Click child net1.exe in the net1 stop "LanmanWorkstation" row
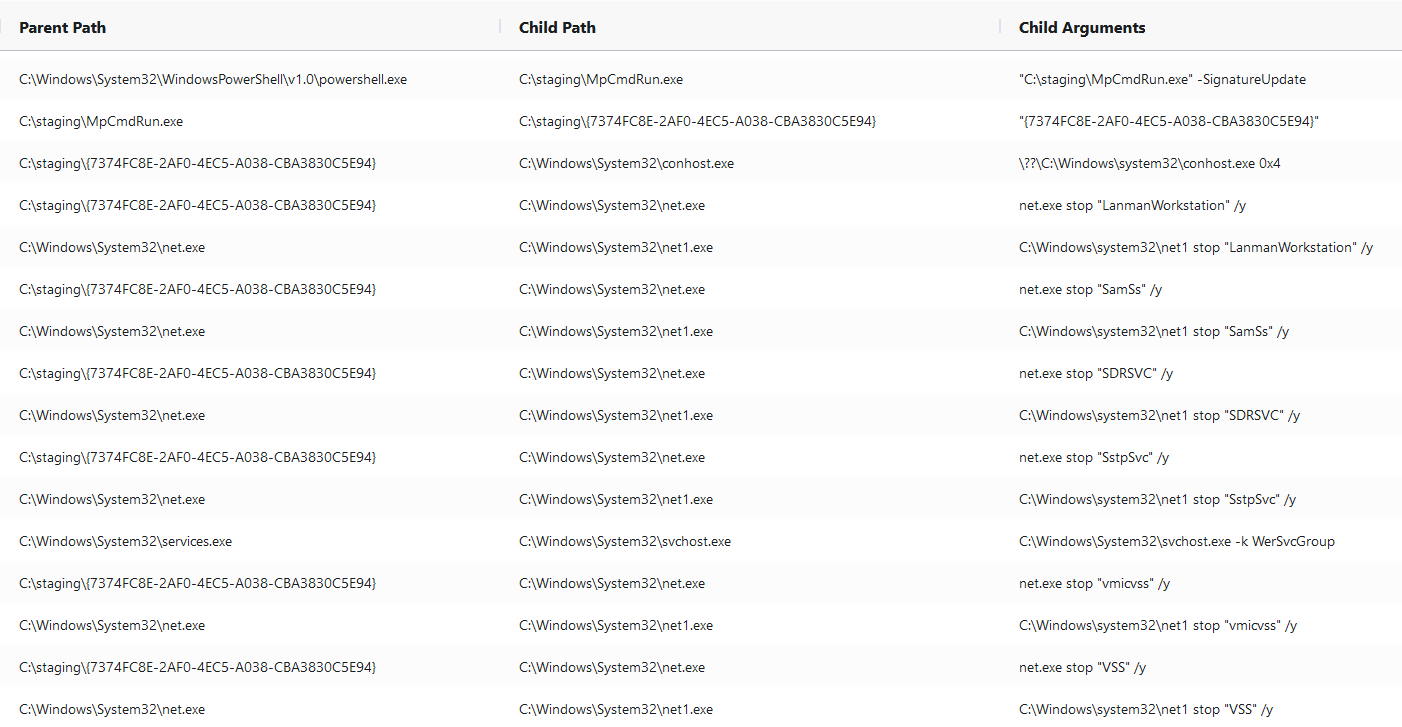 pos(616,247)
